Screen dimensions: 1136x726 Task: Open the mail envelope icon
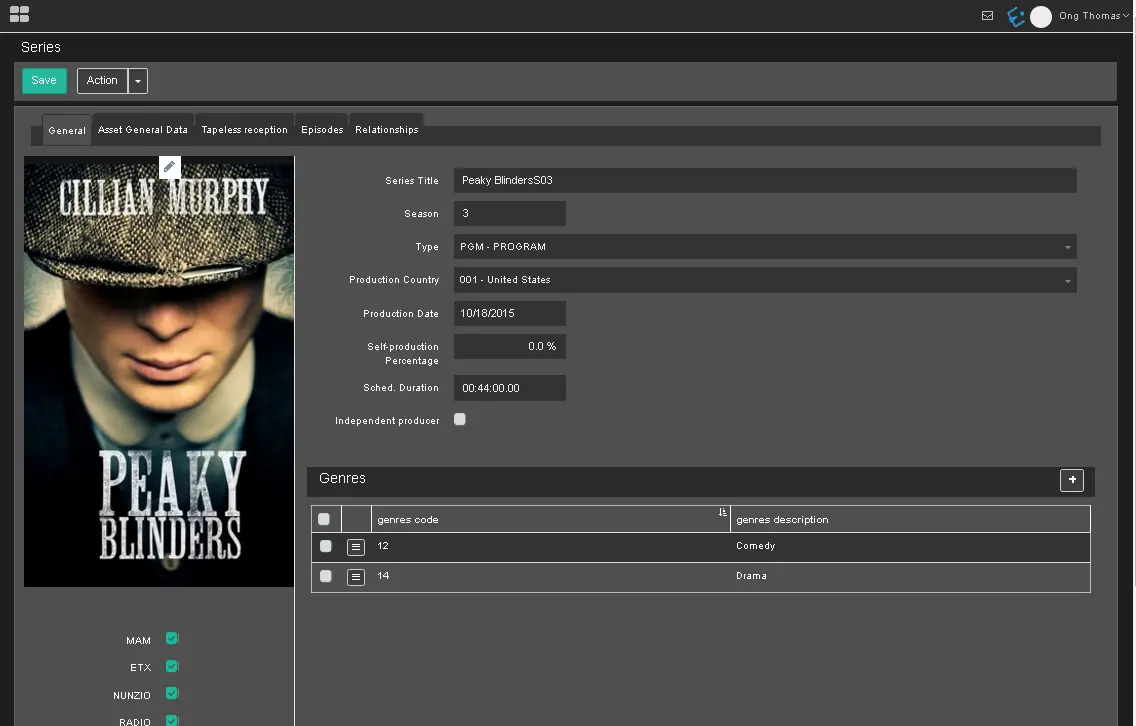click(x=987, y=16)
